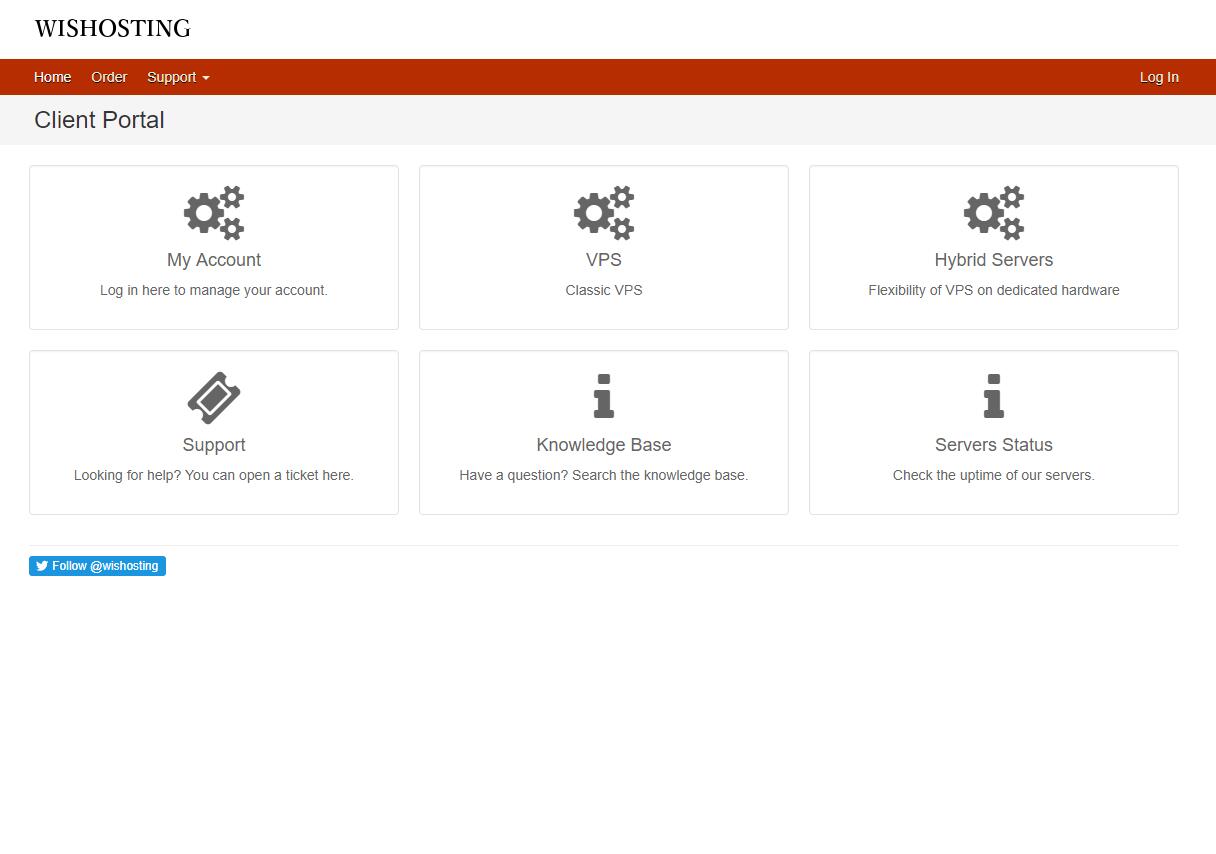
Task: Click the 'Classic VPS' description text
Action: point(604,290)
